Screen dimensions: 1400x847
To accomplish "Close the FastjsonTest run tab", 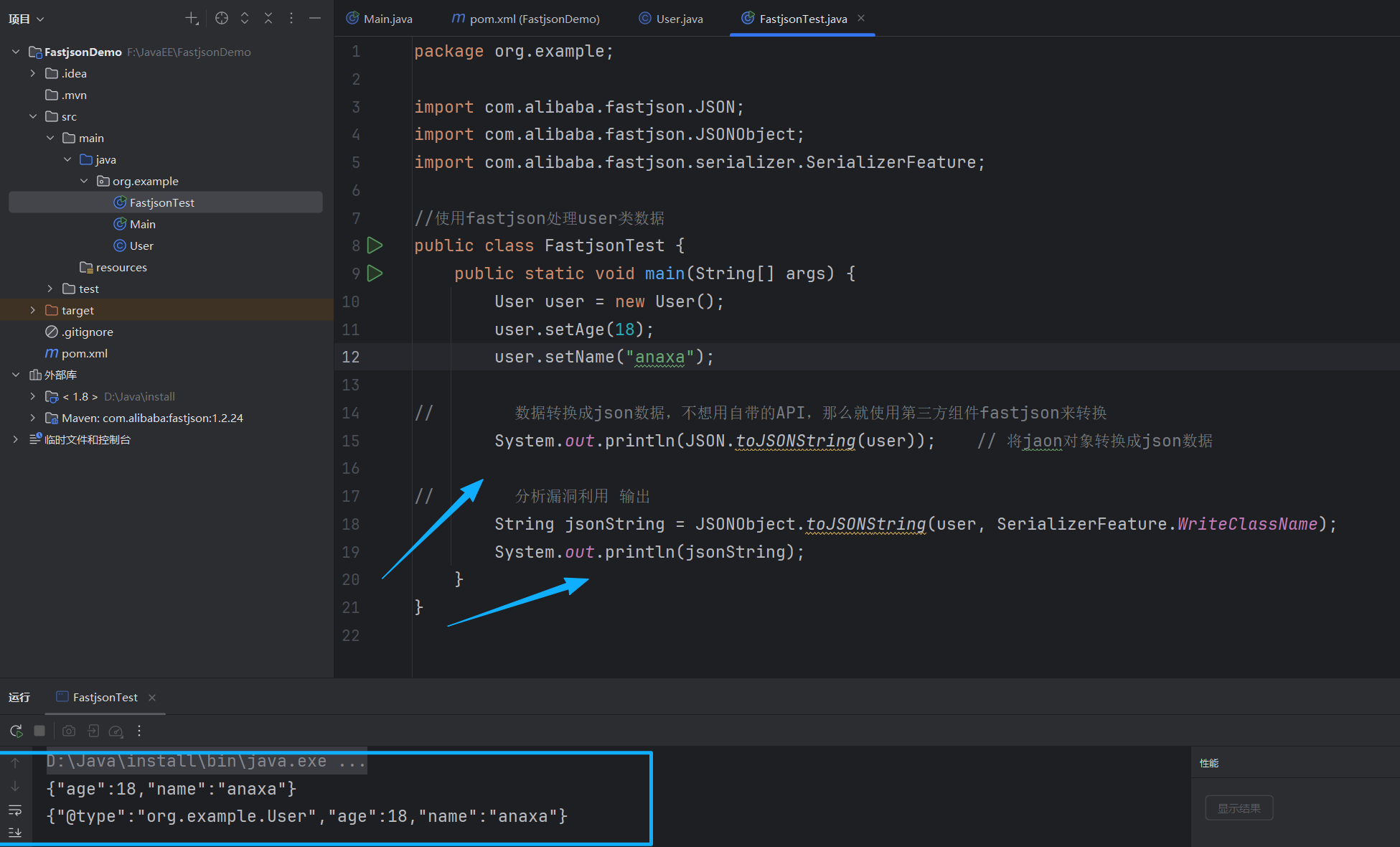I will tap(152, 698).
